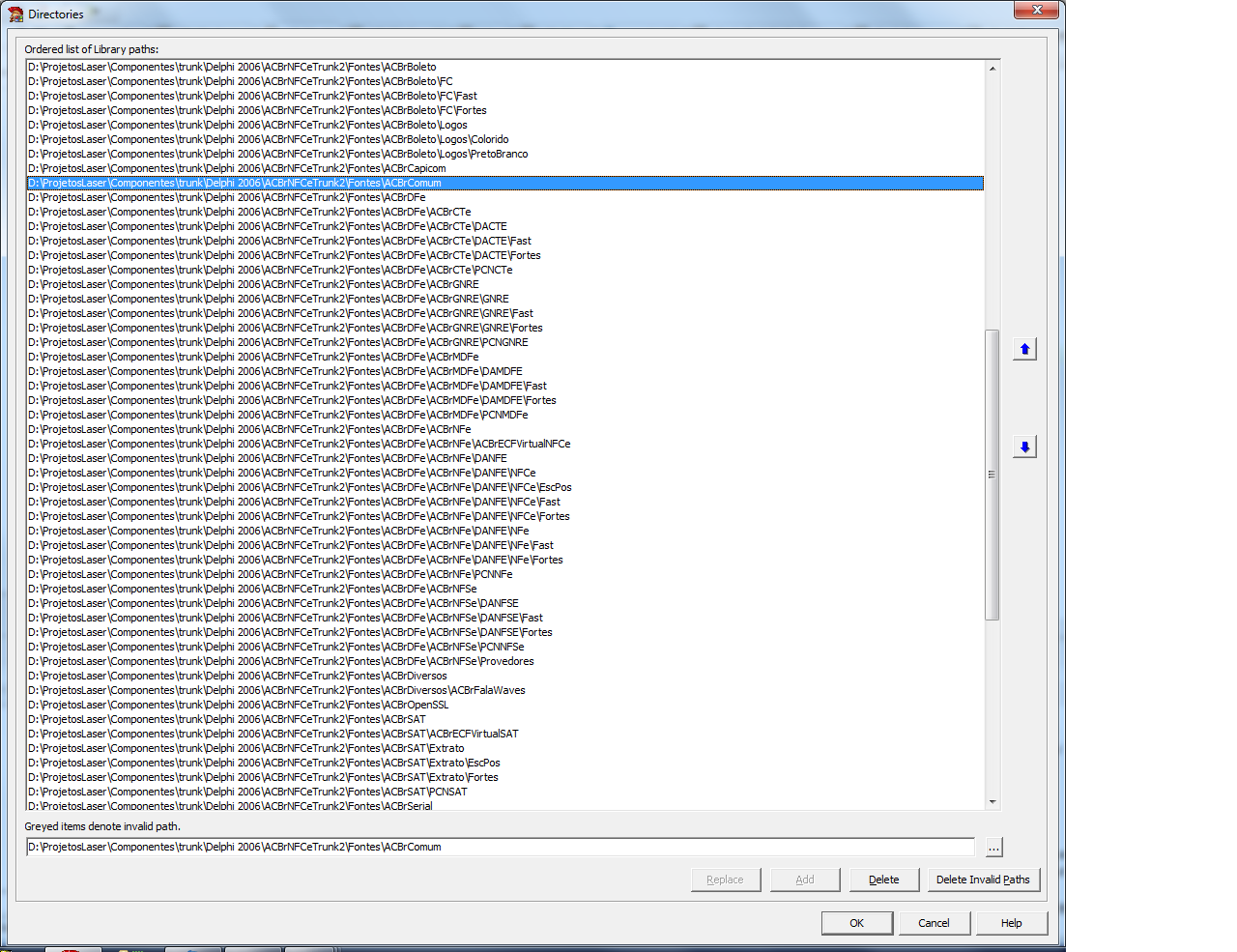Select the path ending in Fontes\ACBrDFe

pyautogui.click(x=505, y=197)
